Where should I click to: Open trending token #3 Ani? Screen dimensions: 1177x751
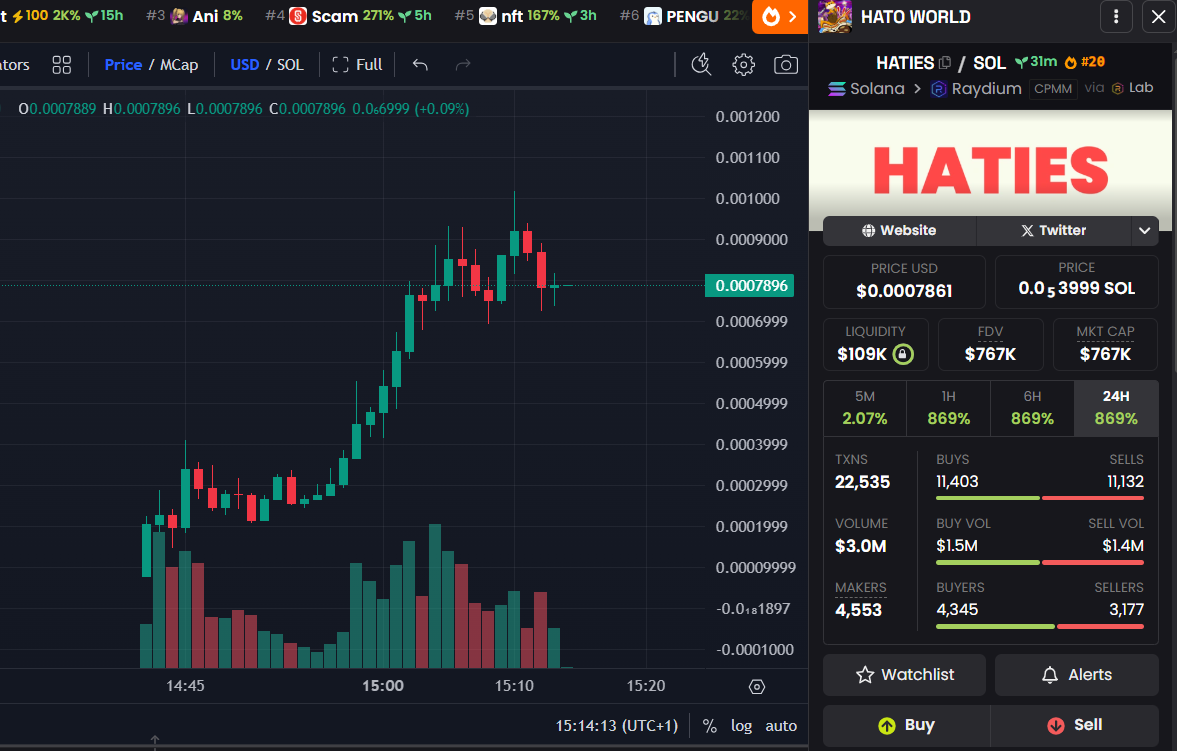coord(195,16)
